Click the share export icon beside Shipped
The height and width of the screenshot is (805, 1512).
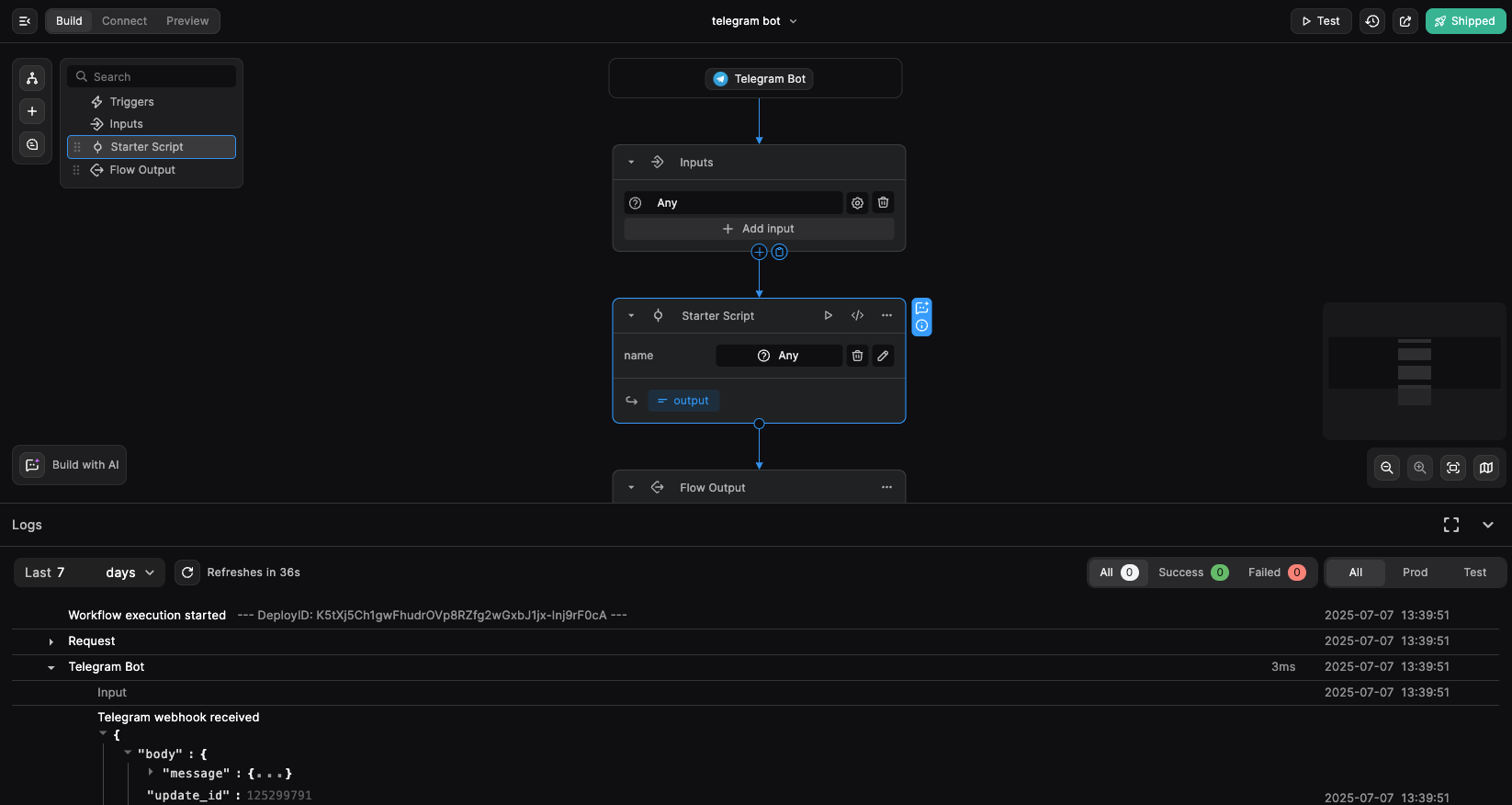(1405, 21)
